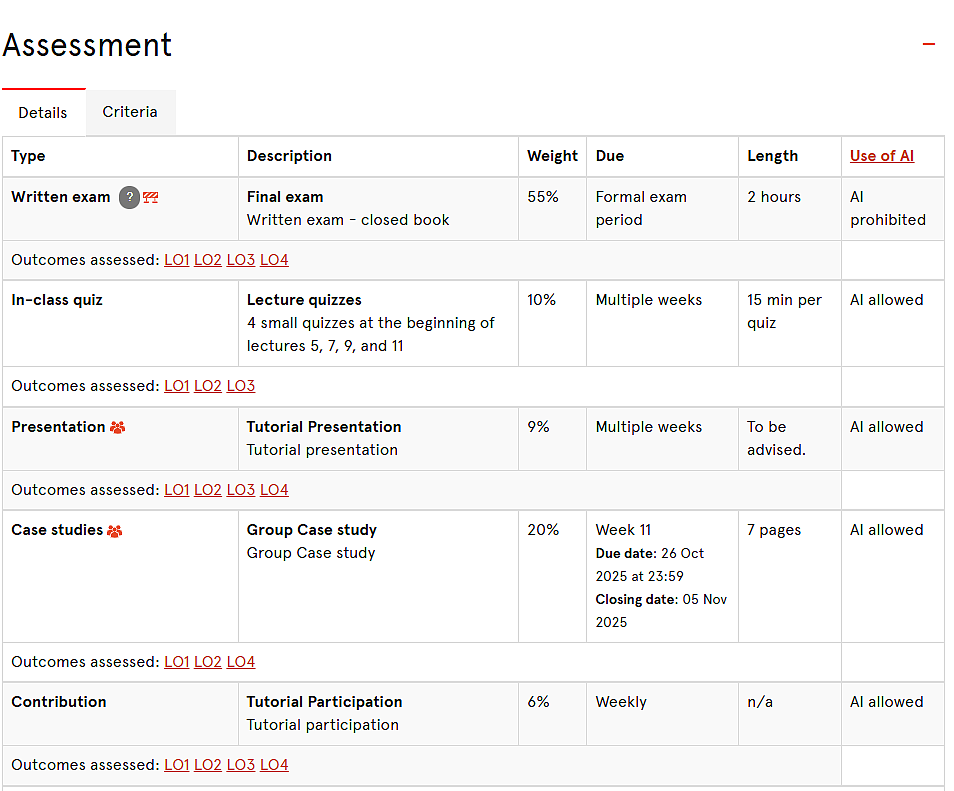The height and width of the screenshot is (791, 954).
Task: Switch to the Details tab
Action: (x=43, y=113)
